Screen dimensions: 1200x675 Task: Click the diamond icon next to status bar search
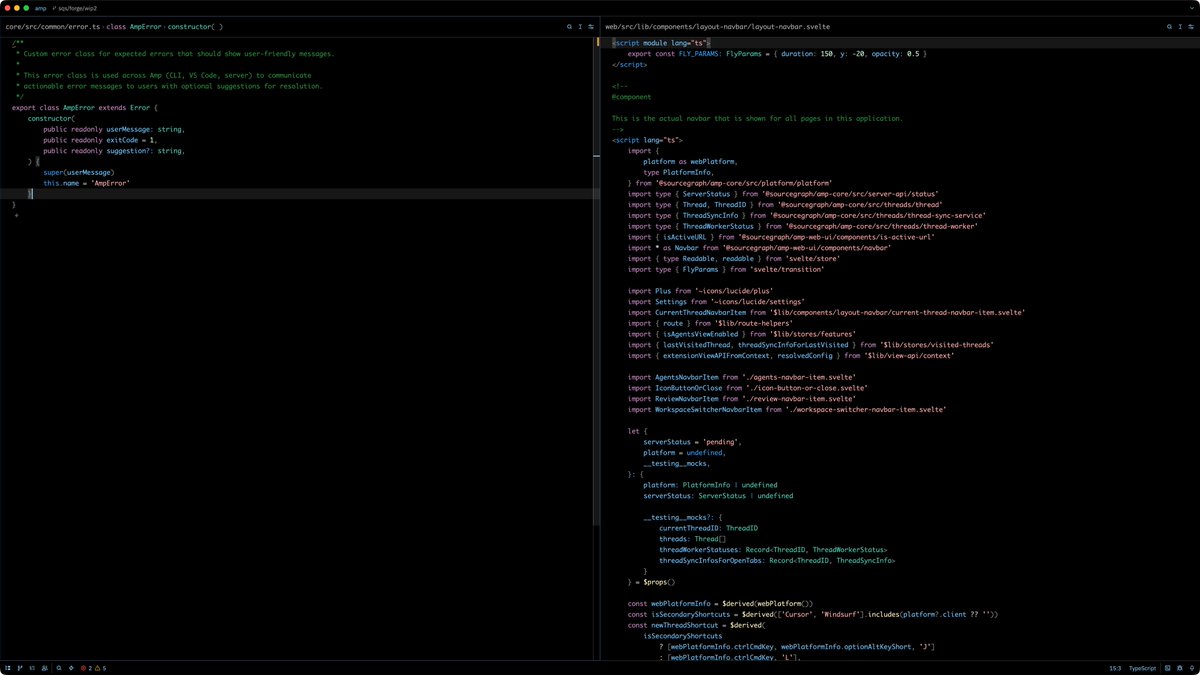click(x=71, y=668)
